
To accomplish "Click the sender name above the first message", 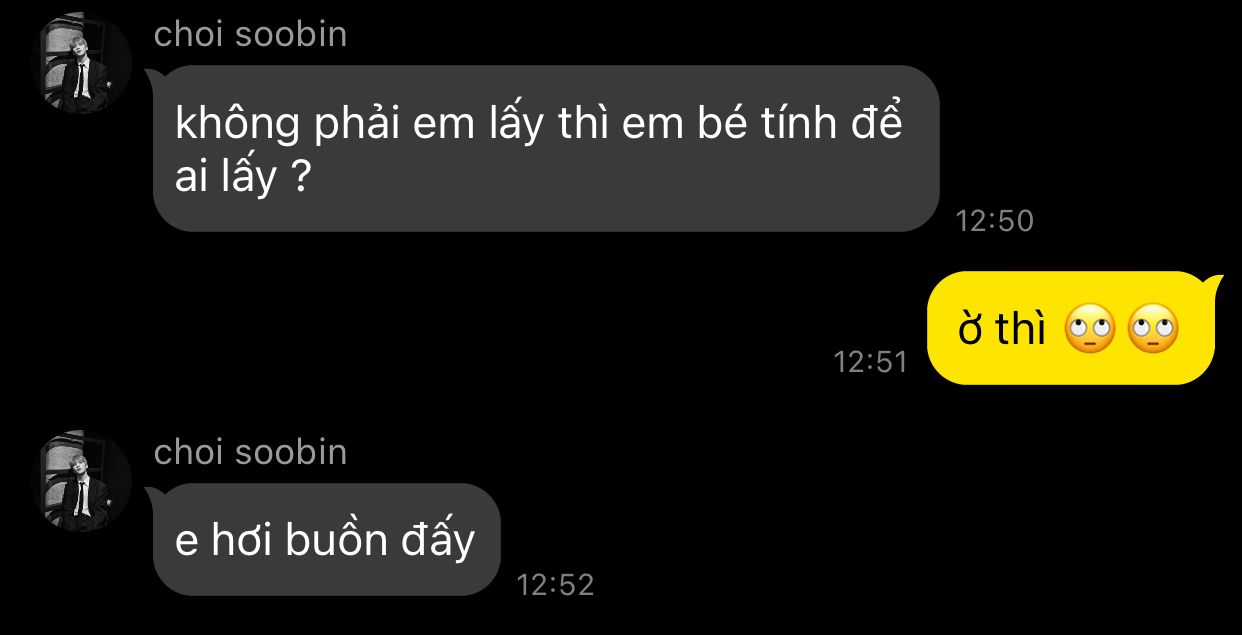I will [250, 35].
